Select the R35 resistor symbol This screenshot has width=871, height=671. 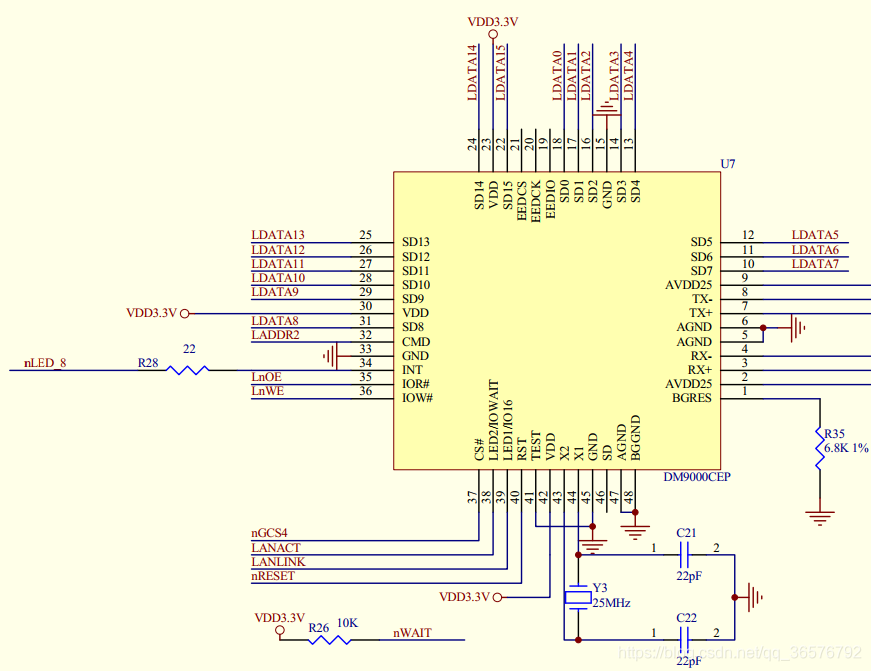pyautogui.click(x=820, y=449)
